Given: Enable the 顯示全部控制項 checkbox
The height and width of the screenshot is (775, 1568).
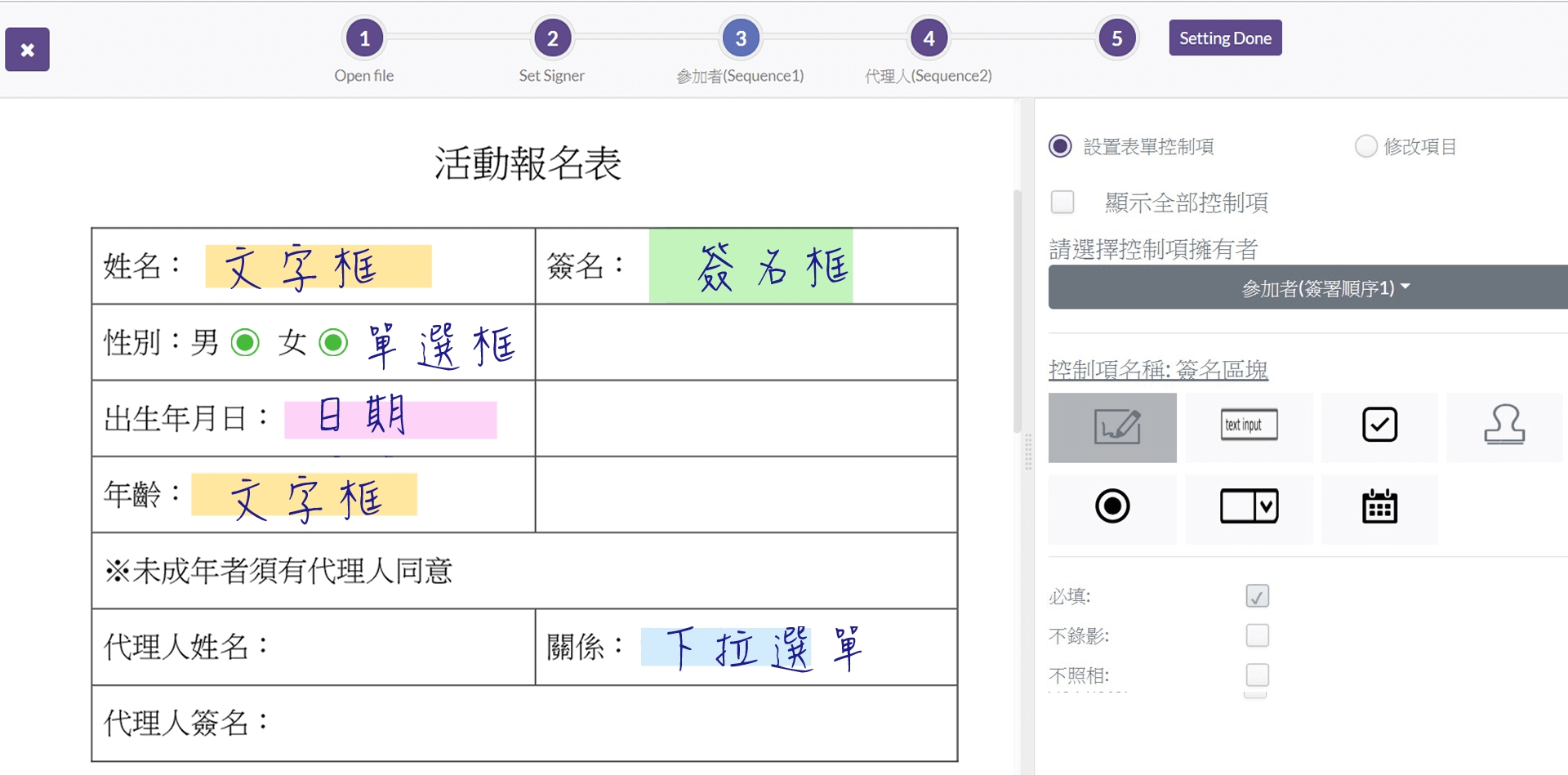Looking at the screenshot, I should (1062, 202).
